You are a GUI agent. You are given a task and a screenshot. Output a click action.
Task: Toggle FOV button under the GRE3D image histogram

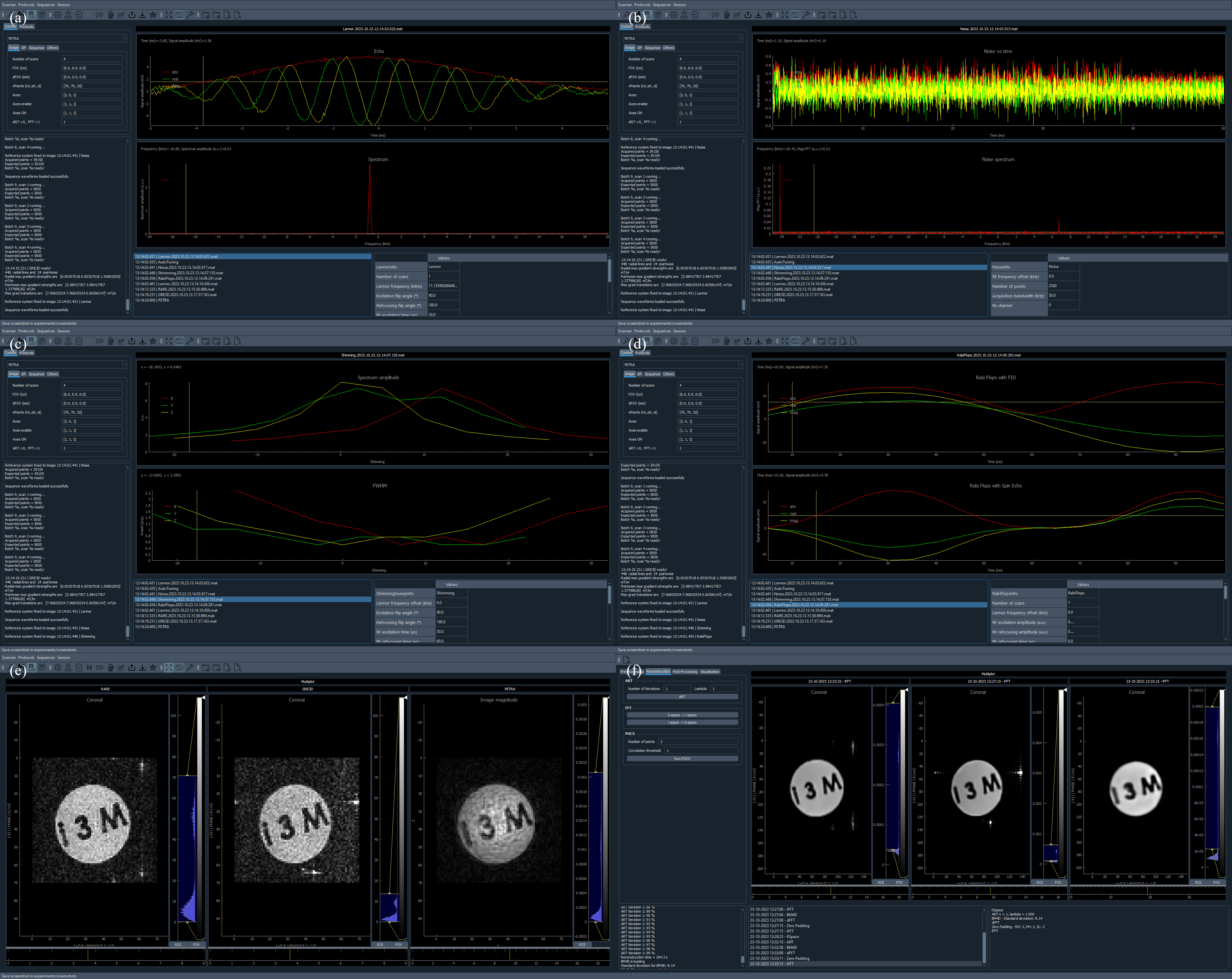[x=398, y=945]
